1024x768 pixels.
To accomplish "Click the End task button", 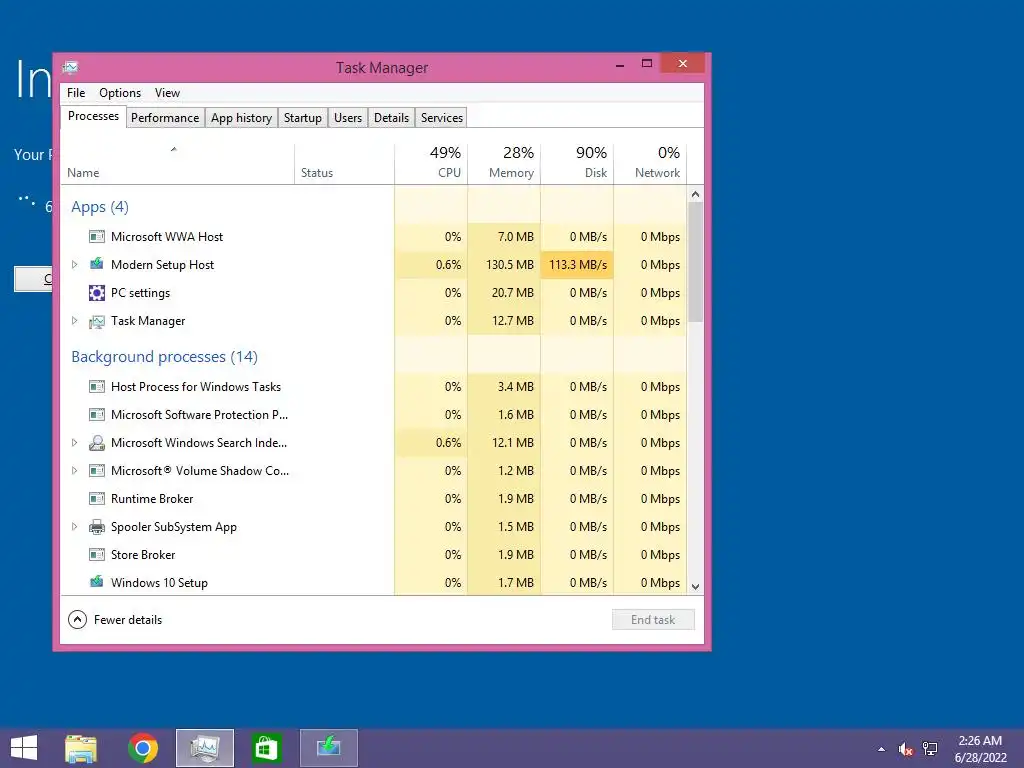I will pos(653,620).
